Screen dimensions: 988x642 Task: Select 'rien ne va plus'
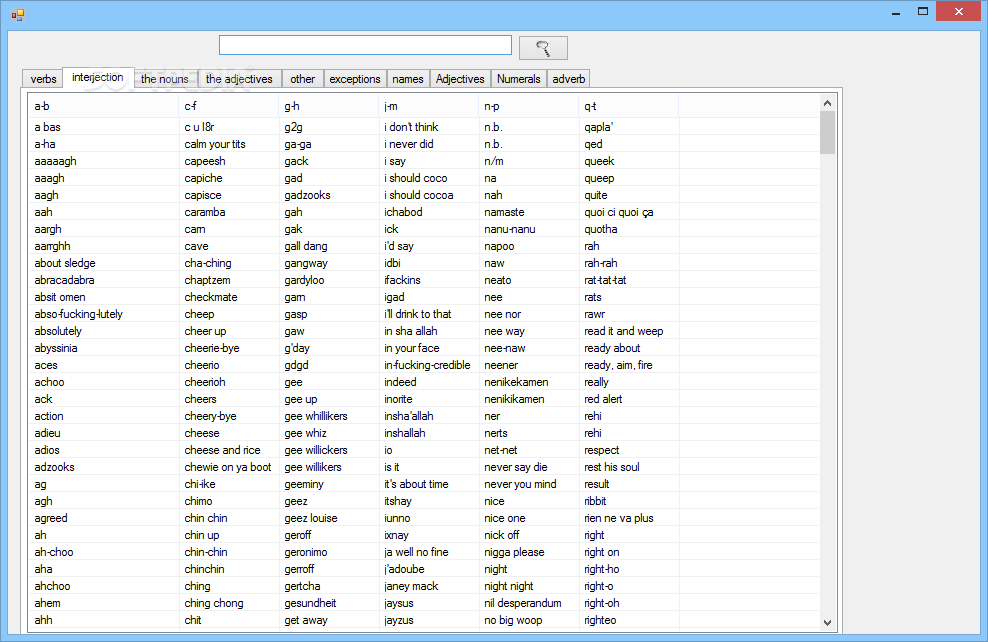click(619, 518)
